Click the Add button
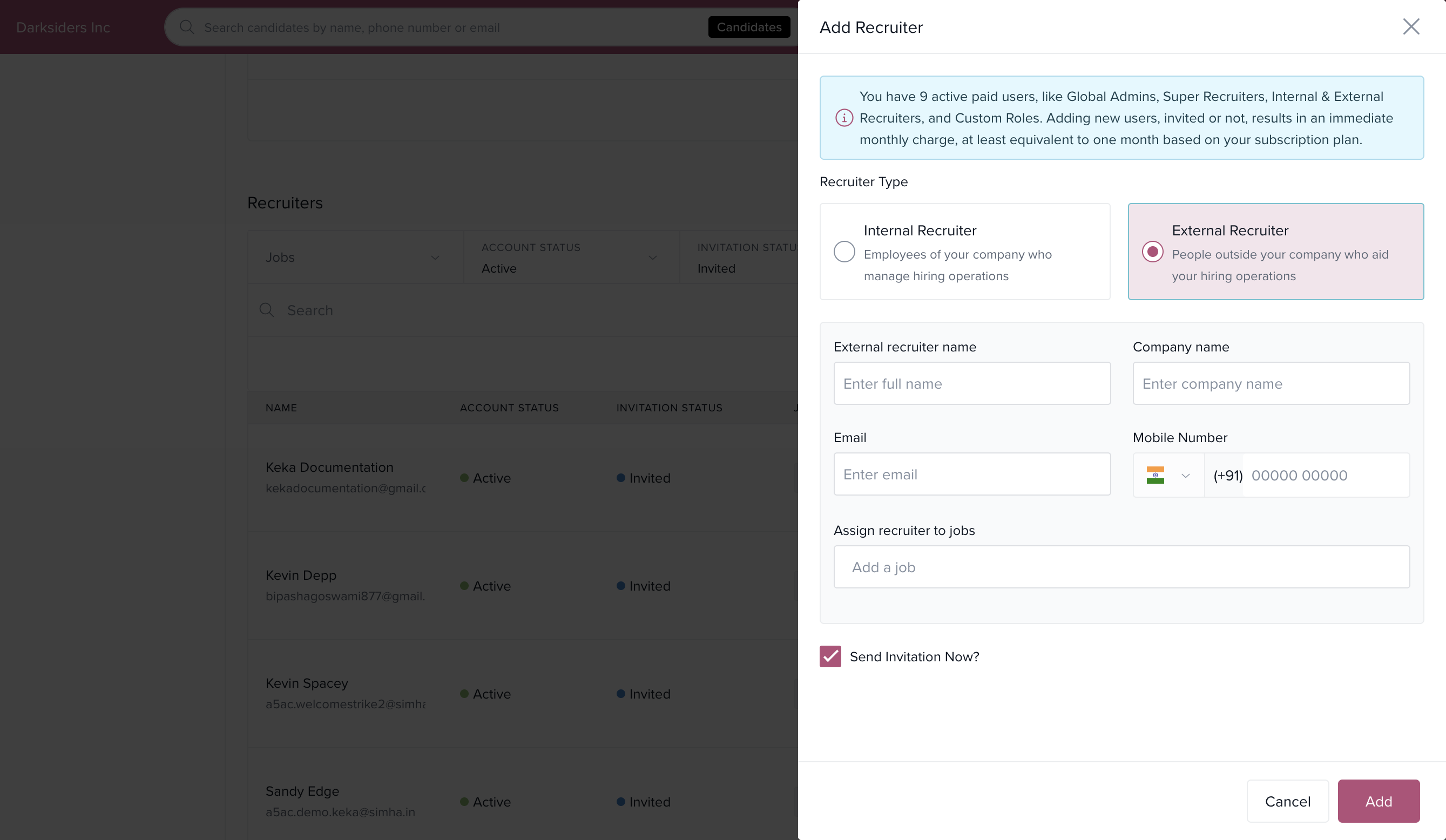Image resolution: width=1446 pixels, height=840 pixels. pyautogui.click(x=1378, y=801)
